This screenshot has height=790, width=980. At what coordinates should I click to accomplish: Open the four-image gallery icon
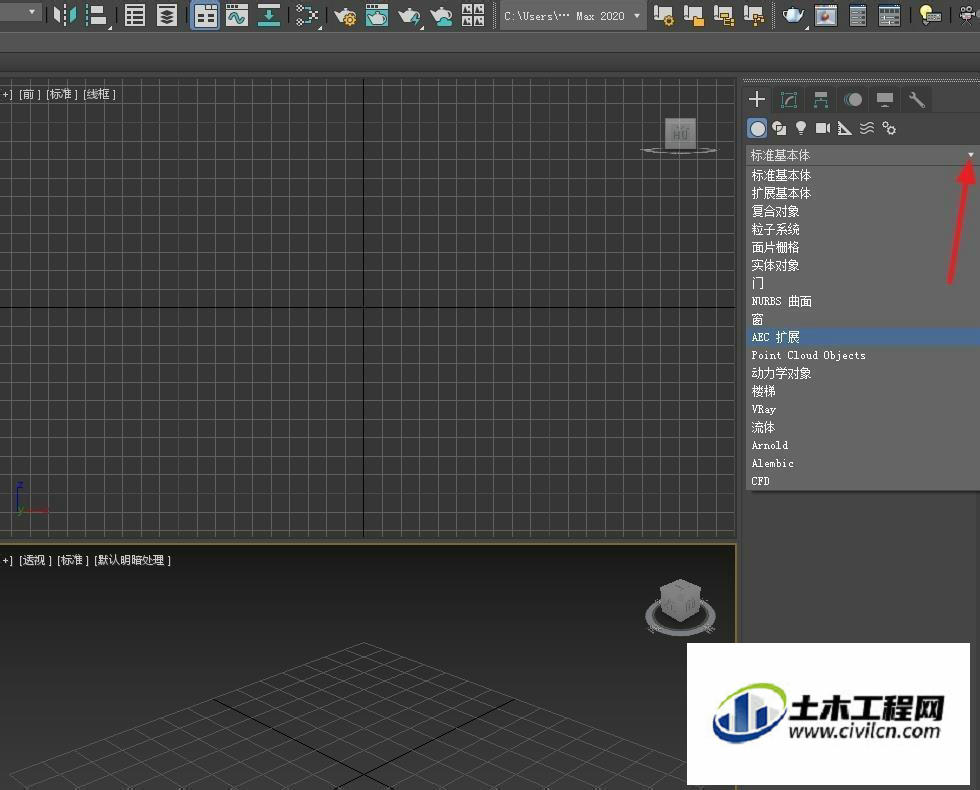tap(472, 15)
